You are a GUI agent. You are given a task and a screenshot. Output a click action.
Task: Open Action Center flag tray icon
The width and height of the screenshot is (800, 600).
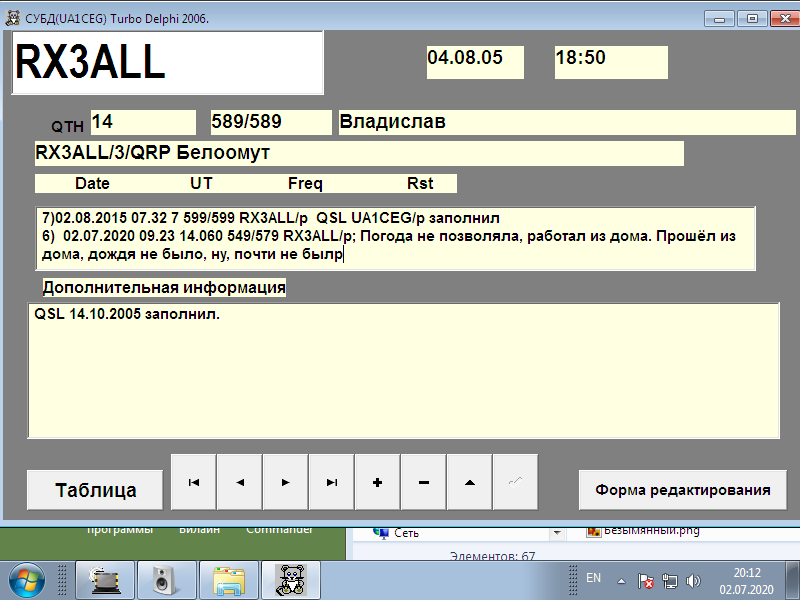tap(646, 581)
